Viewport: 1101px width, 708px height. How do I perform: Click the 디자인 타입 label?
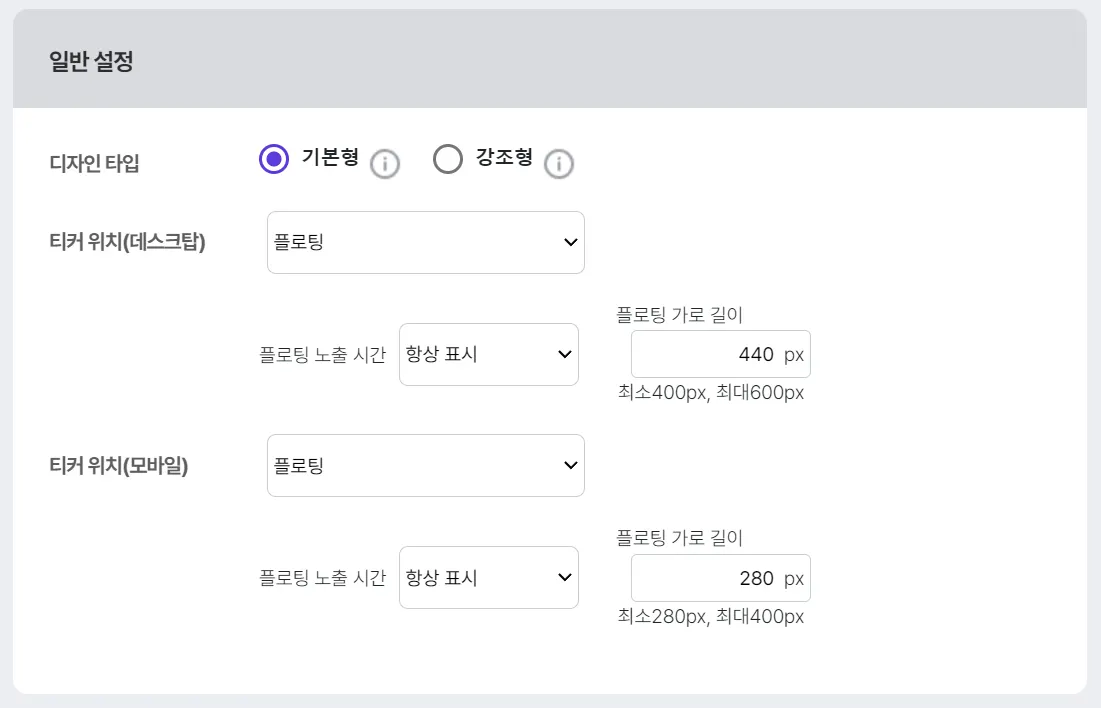[94, 163]
